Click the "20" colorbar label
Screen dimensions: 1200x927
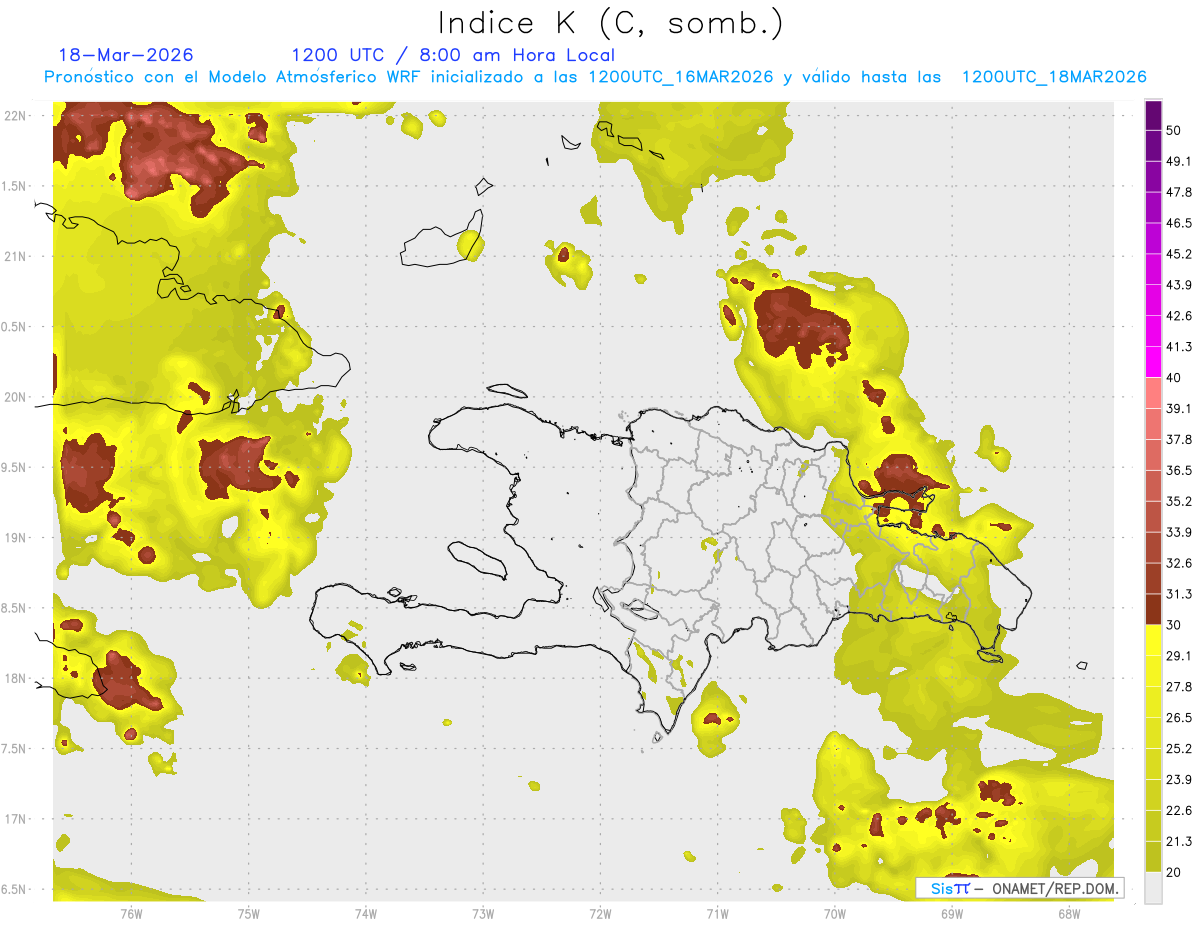(1175, 872)
